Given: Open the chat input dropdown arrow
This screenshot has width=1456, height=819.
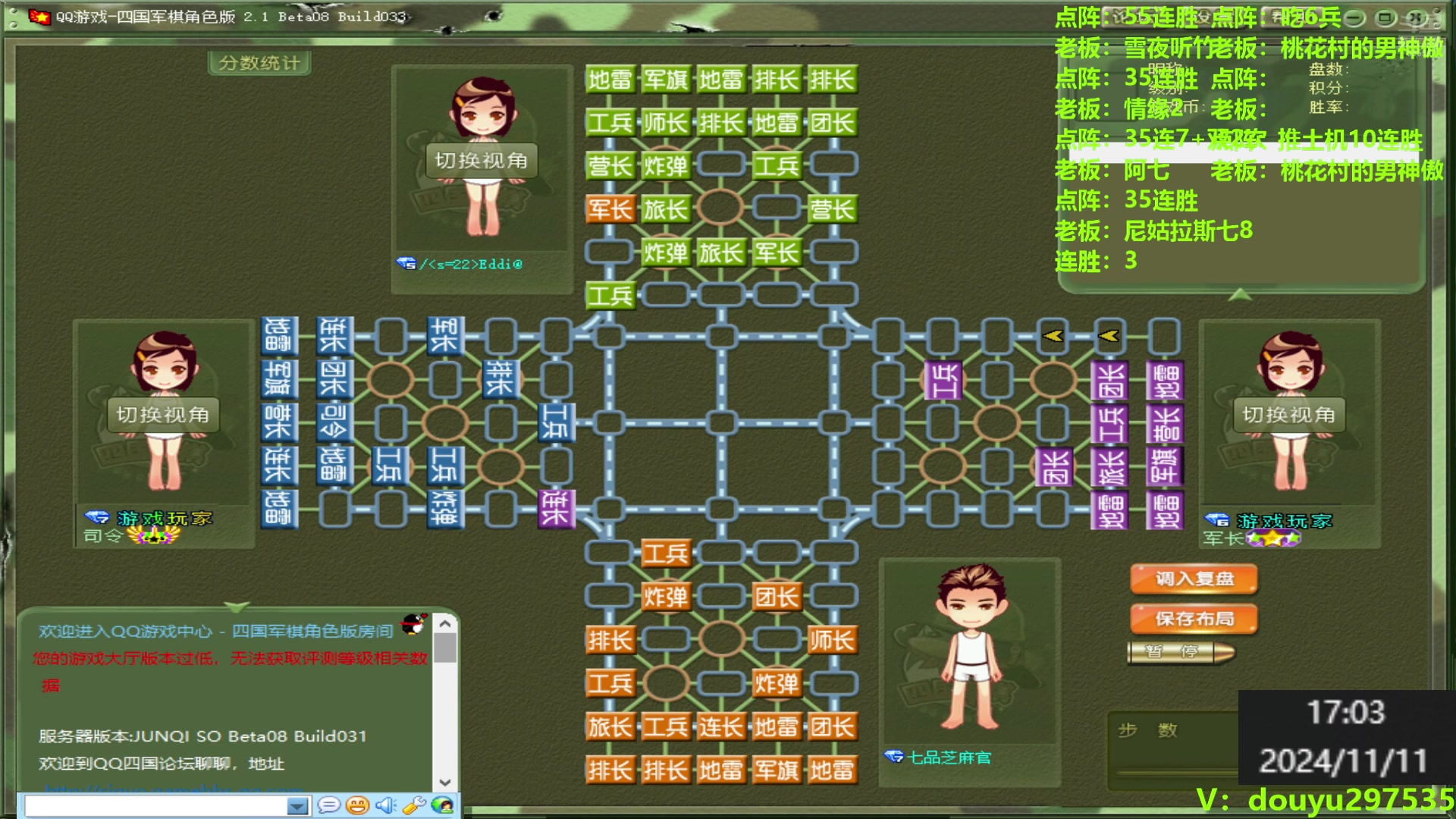Looking at the screenshot, I should coord(298,805).
